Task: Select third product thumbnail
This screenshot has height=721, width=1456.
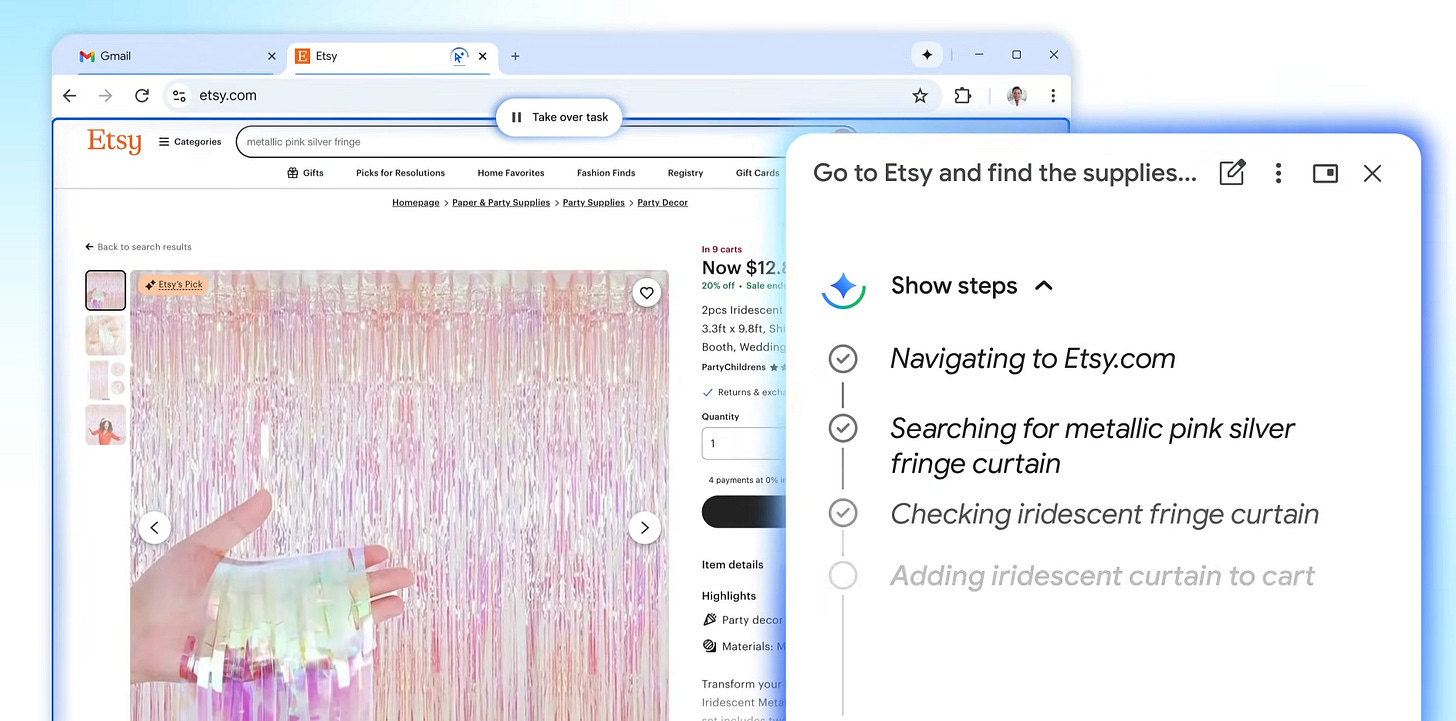Action: click(106, 380)
